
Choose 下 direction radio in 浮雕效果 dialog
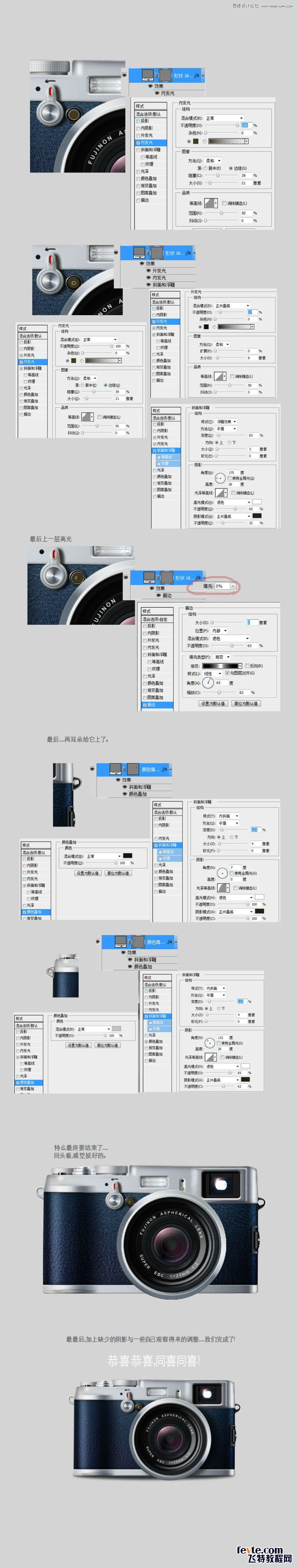pyautogui.click(x=229, y=443)
